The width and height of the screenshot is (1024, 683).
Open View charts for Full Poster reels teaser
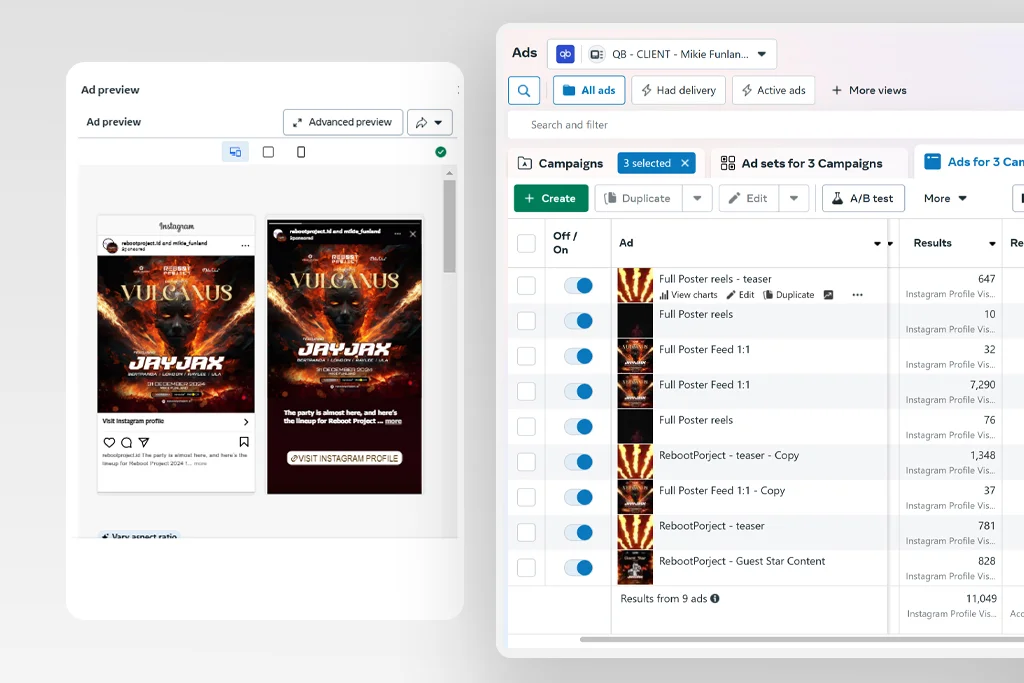pos(688,295)
